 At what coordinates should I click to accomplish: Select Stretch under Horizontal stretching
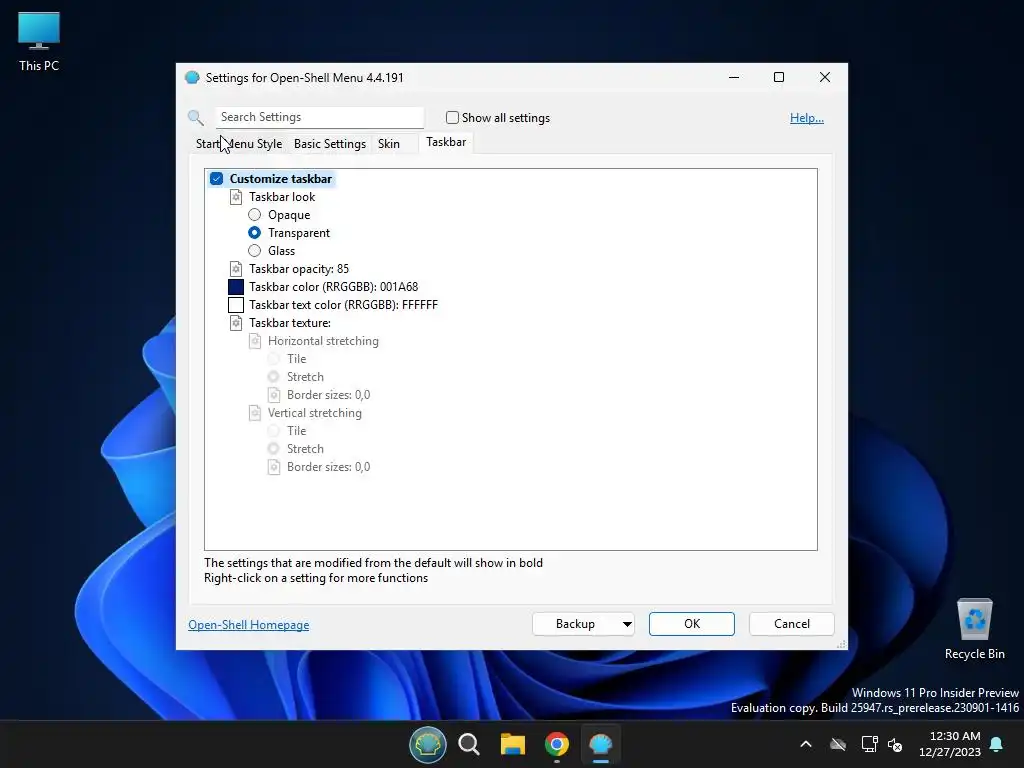(x=274, y=377)
